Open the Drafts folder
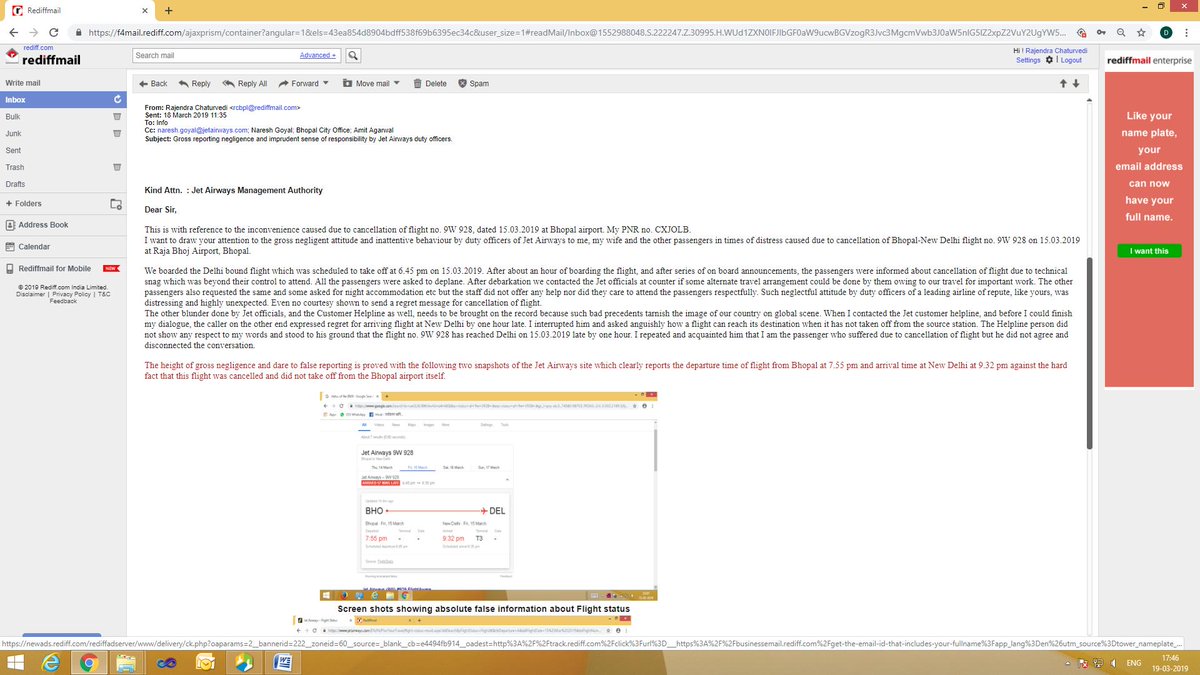This screenshot has height=675, width=1200. point(15,184)
